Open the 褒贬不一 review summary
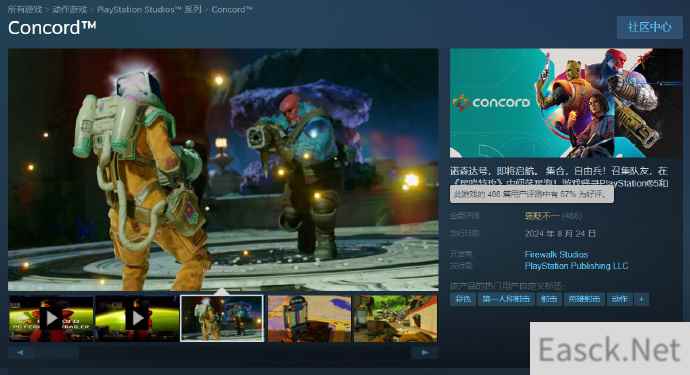Image resolution: width=690 pixels, height=375 pixels. pos(542,216)
